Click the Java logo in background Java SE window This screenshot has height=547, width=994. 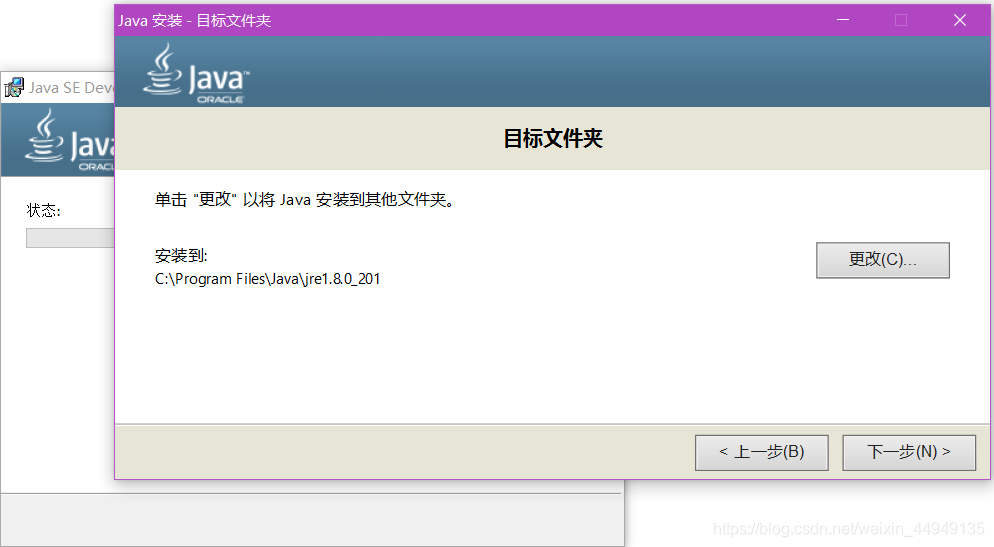point(70,139)
